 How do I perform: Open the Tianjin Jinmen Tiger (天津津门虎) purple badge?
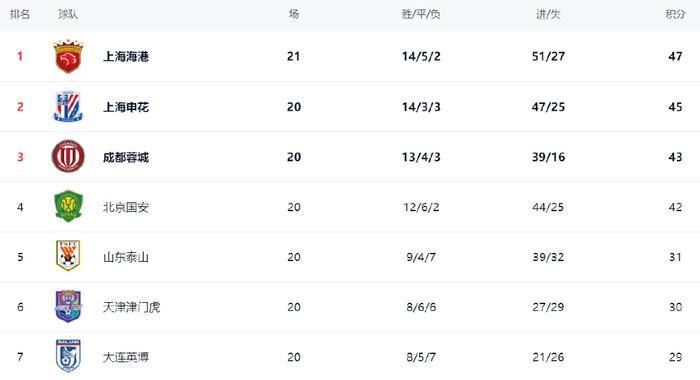[68, 306]
